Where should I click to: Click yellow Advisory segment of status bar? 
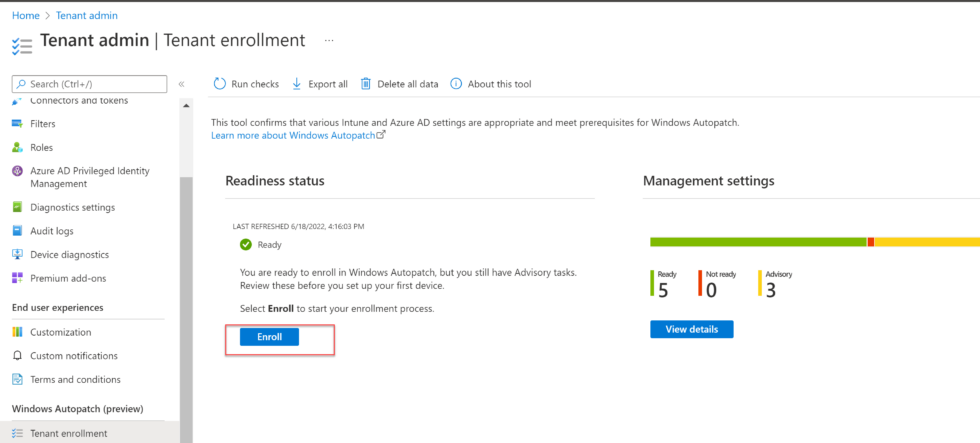click(x=927, y=242)
